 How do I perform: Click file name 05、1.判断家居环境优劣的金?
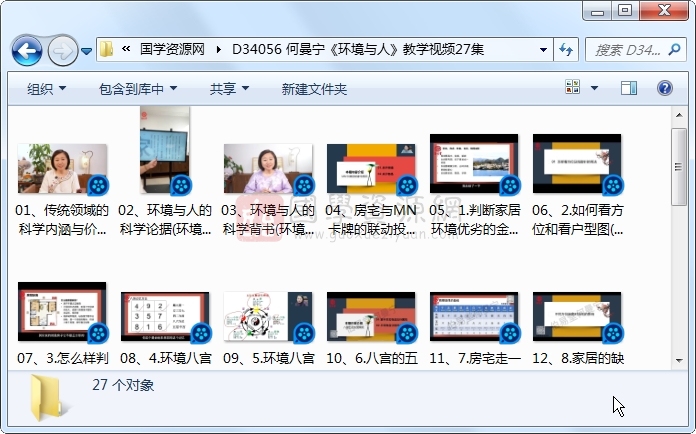click(x=474, y=220)
